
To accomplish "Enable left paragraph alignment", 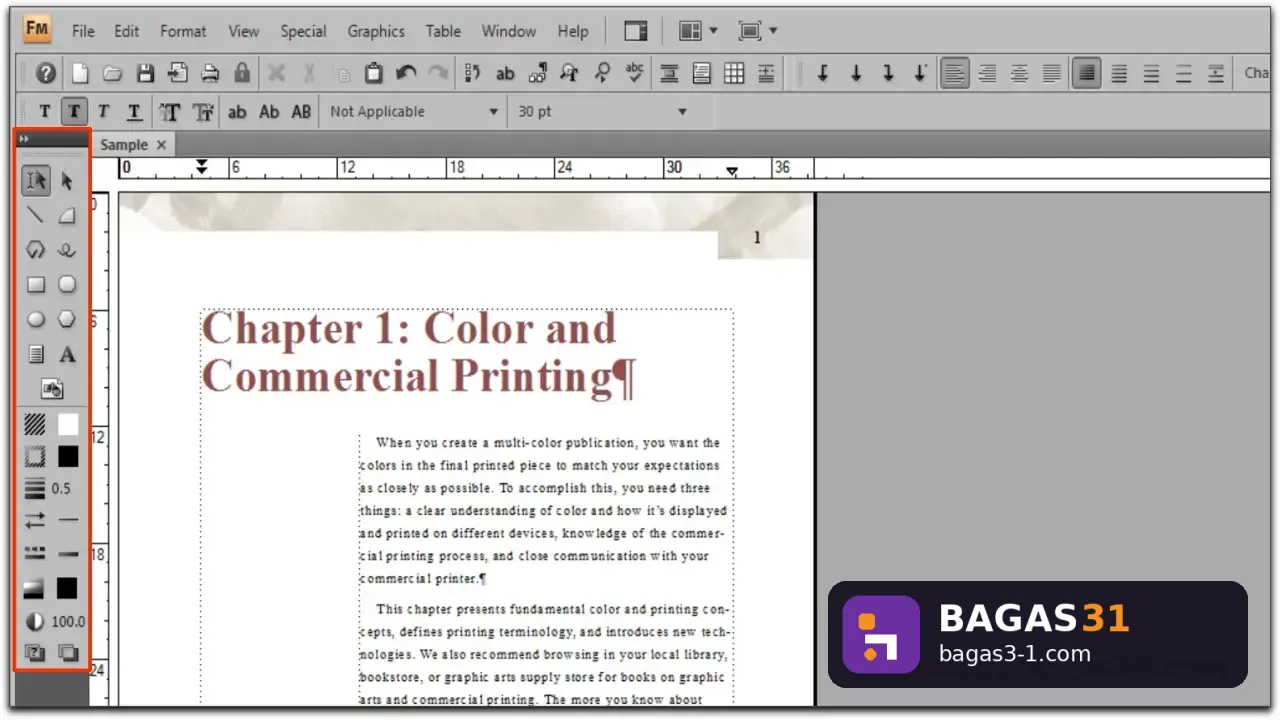I will point(955,73).
